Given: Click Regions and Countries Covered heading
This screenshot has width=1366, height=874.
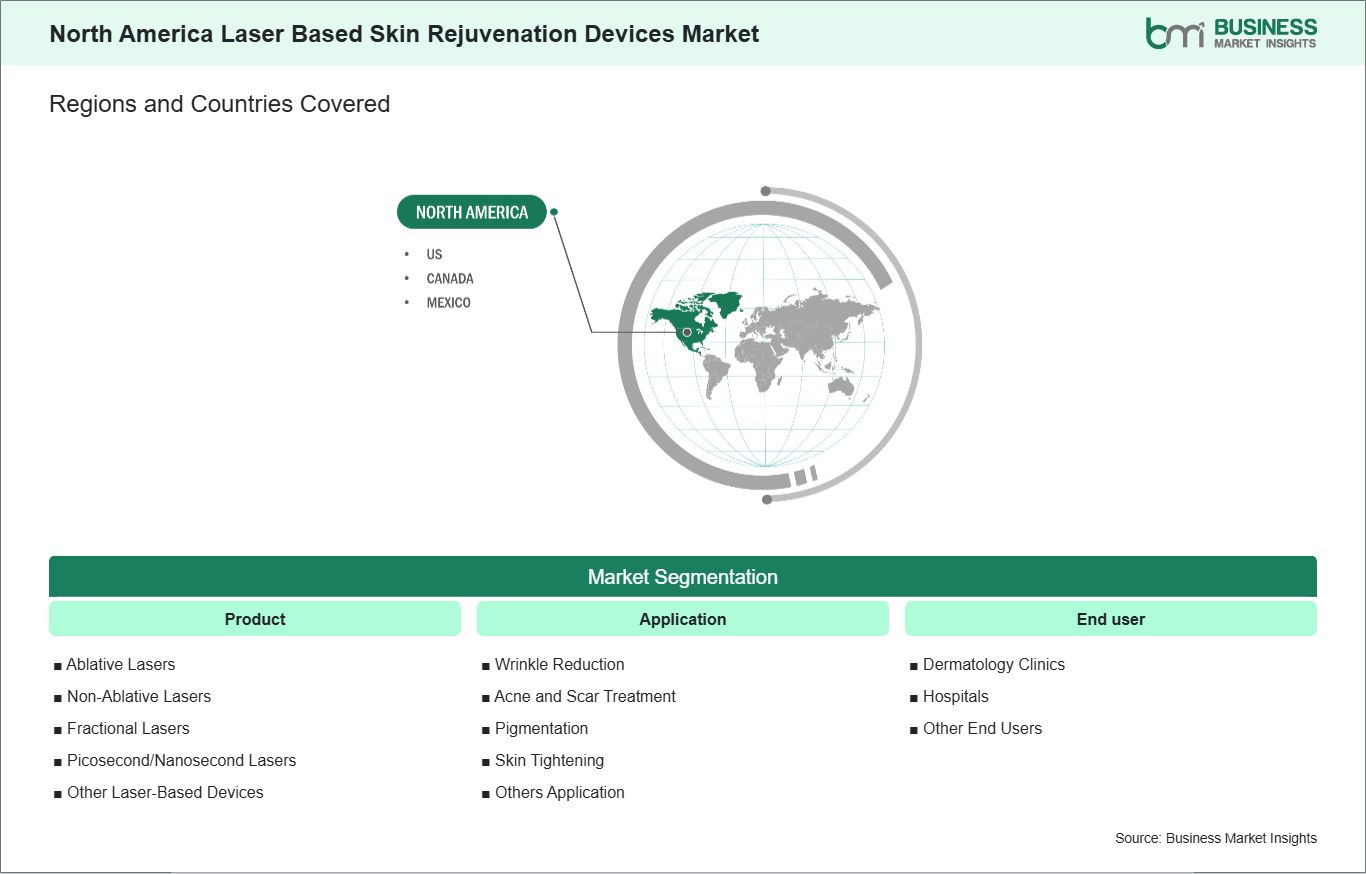Looking at the screenshot, I should [219, 104].
